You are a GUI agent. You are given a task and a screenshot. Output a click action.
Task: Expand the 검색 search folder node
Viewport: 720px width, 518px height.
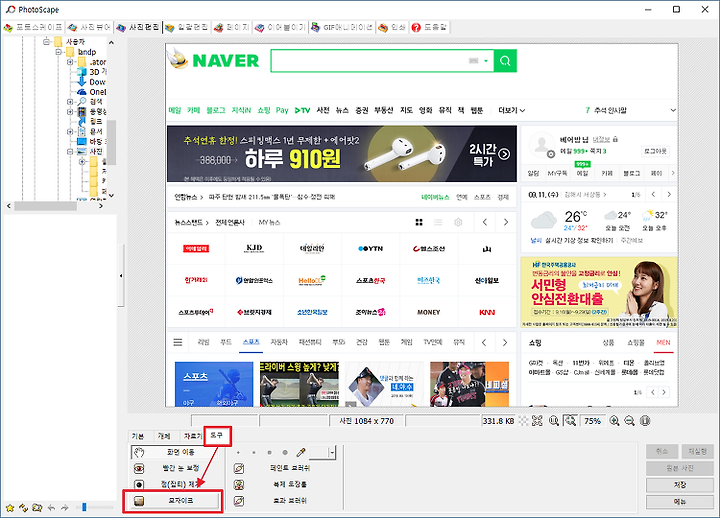70,101
